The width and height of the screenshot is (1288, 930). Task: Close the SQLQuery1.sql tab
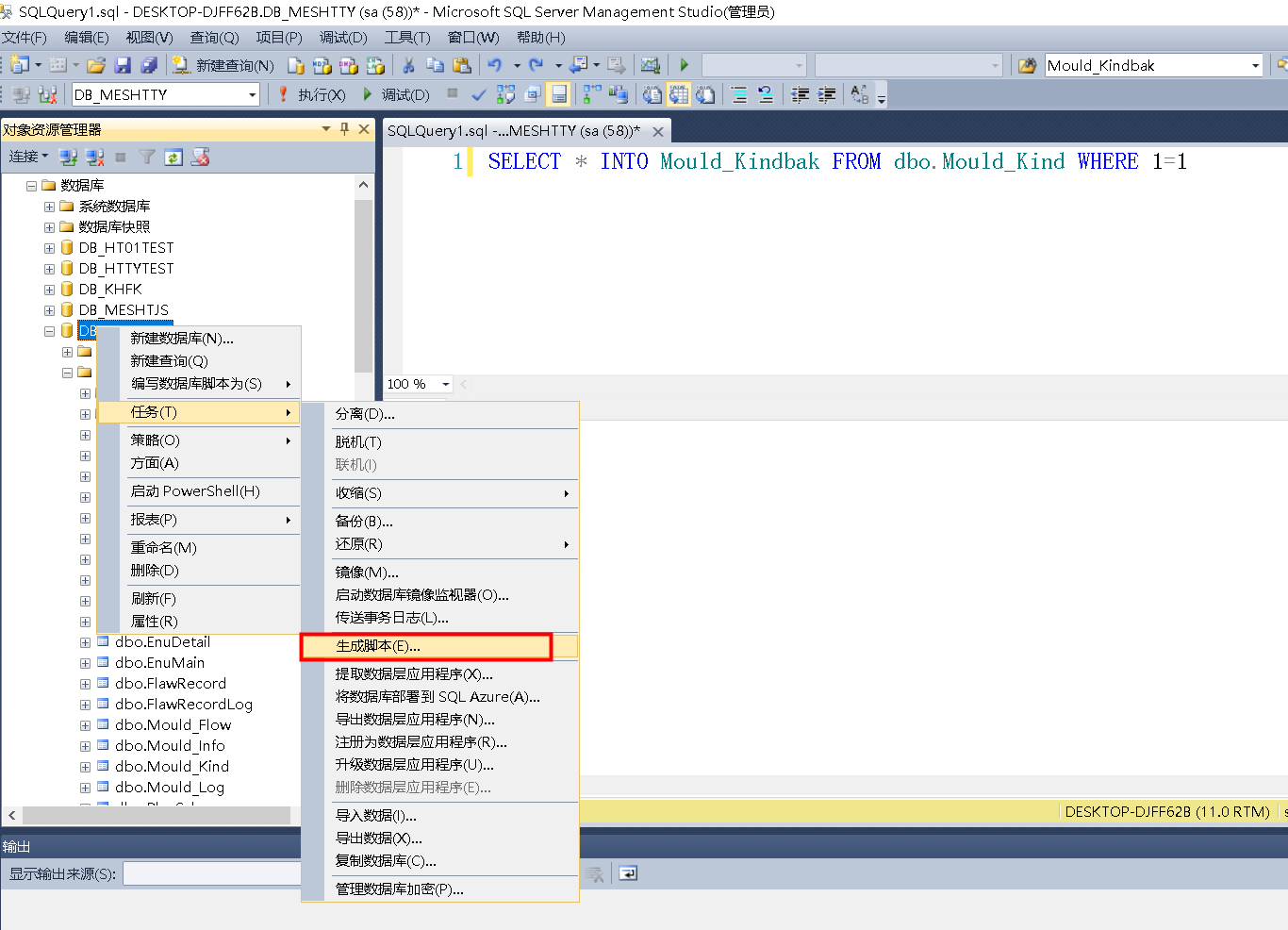pos(658,131)
